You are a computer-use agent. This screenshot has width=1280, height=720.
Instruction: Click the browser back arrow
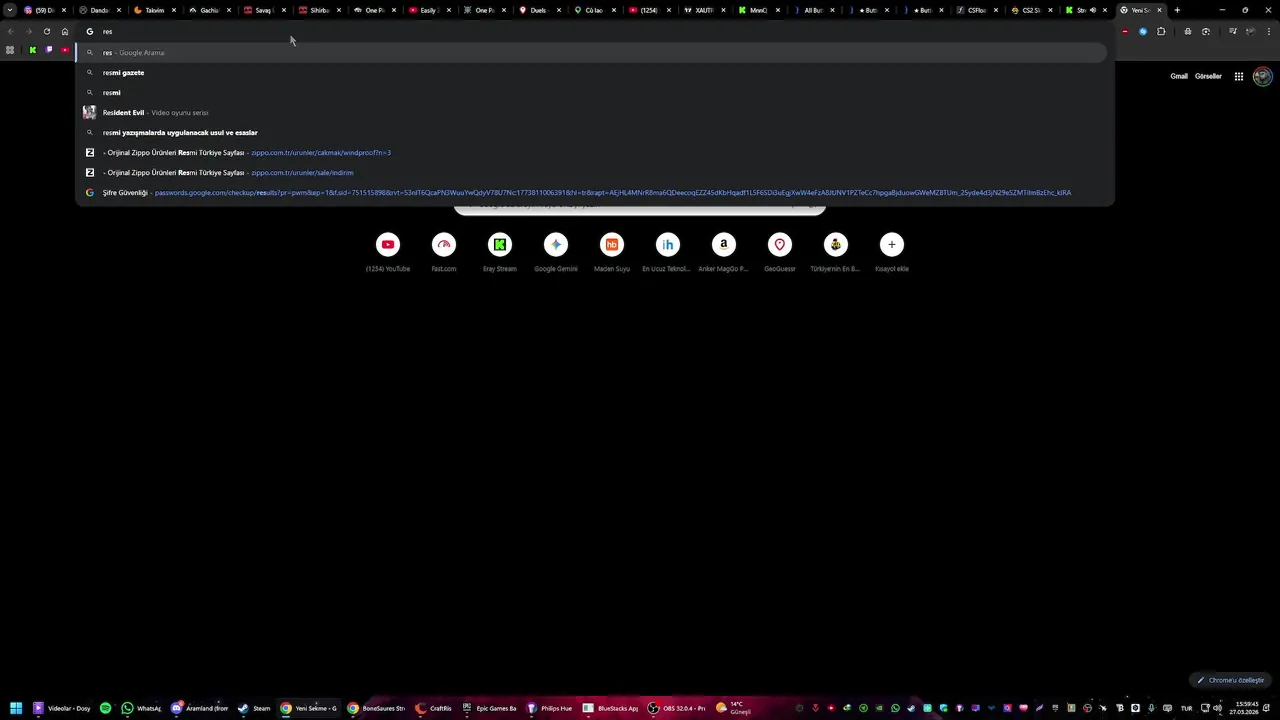coord(10,31)
